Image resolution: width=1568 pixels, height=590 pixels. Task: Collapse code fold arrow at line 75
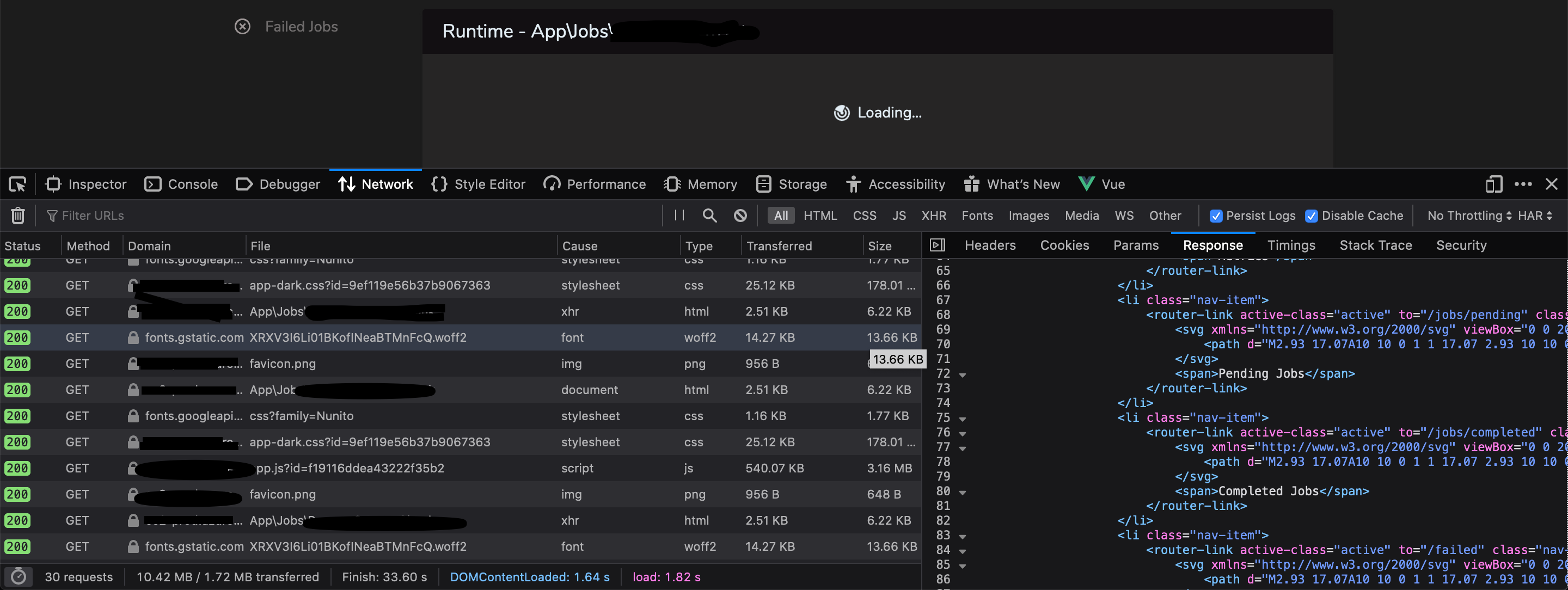click(x=963, y=419)
